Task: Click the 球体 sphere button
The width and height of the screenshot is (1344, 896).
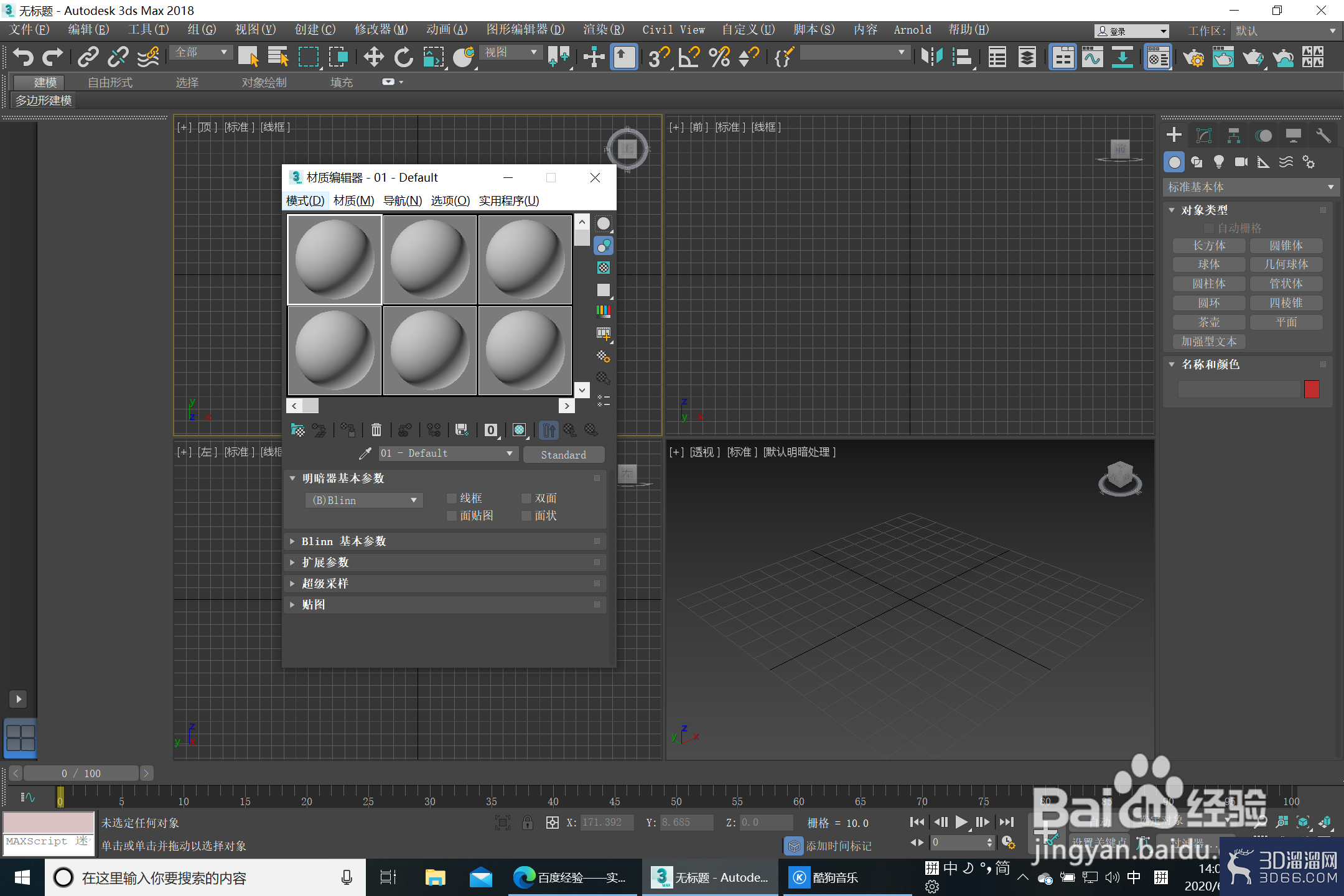Action: click(1208, 264)
